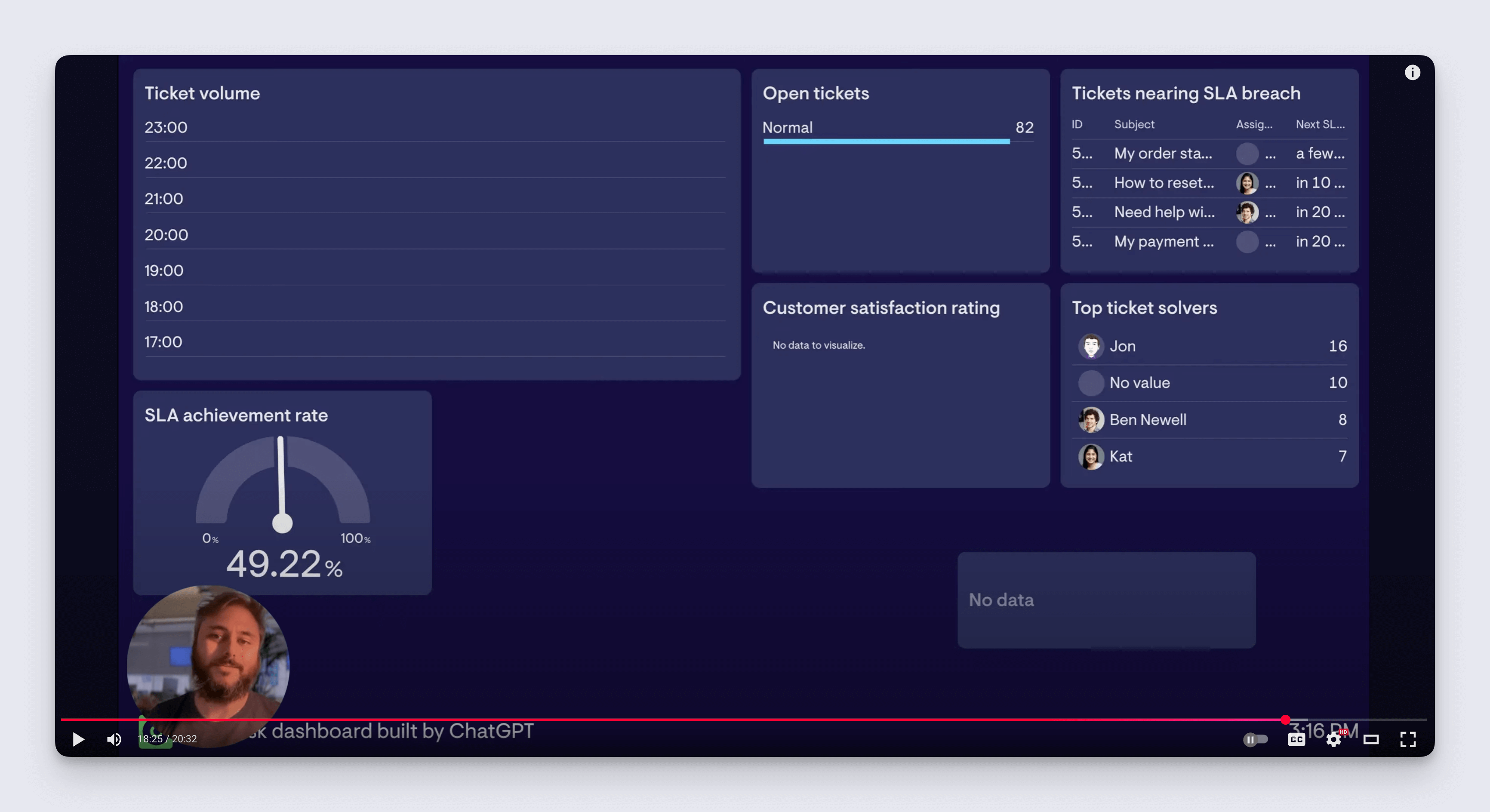The width and height of the screenshot is (1490, 812).
Task: Click the 49.22% SLA value
Action: pyautogui.click(x=284, y=564)
